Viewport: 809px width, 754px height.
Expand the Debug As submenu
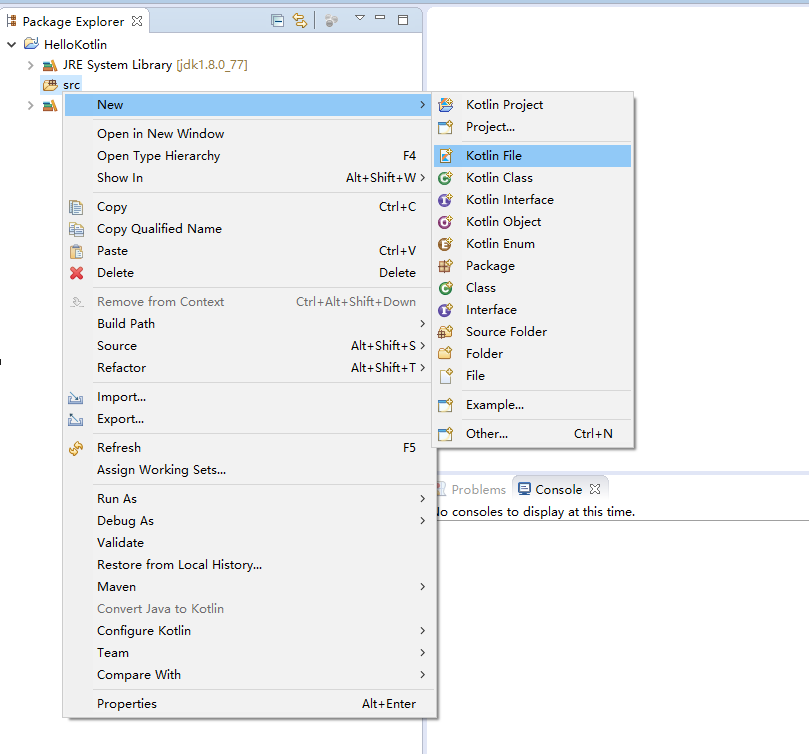click(x=248, y=521)
